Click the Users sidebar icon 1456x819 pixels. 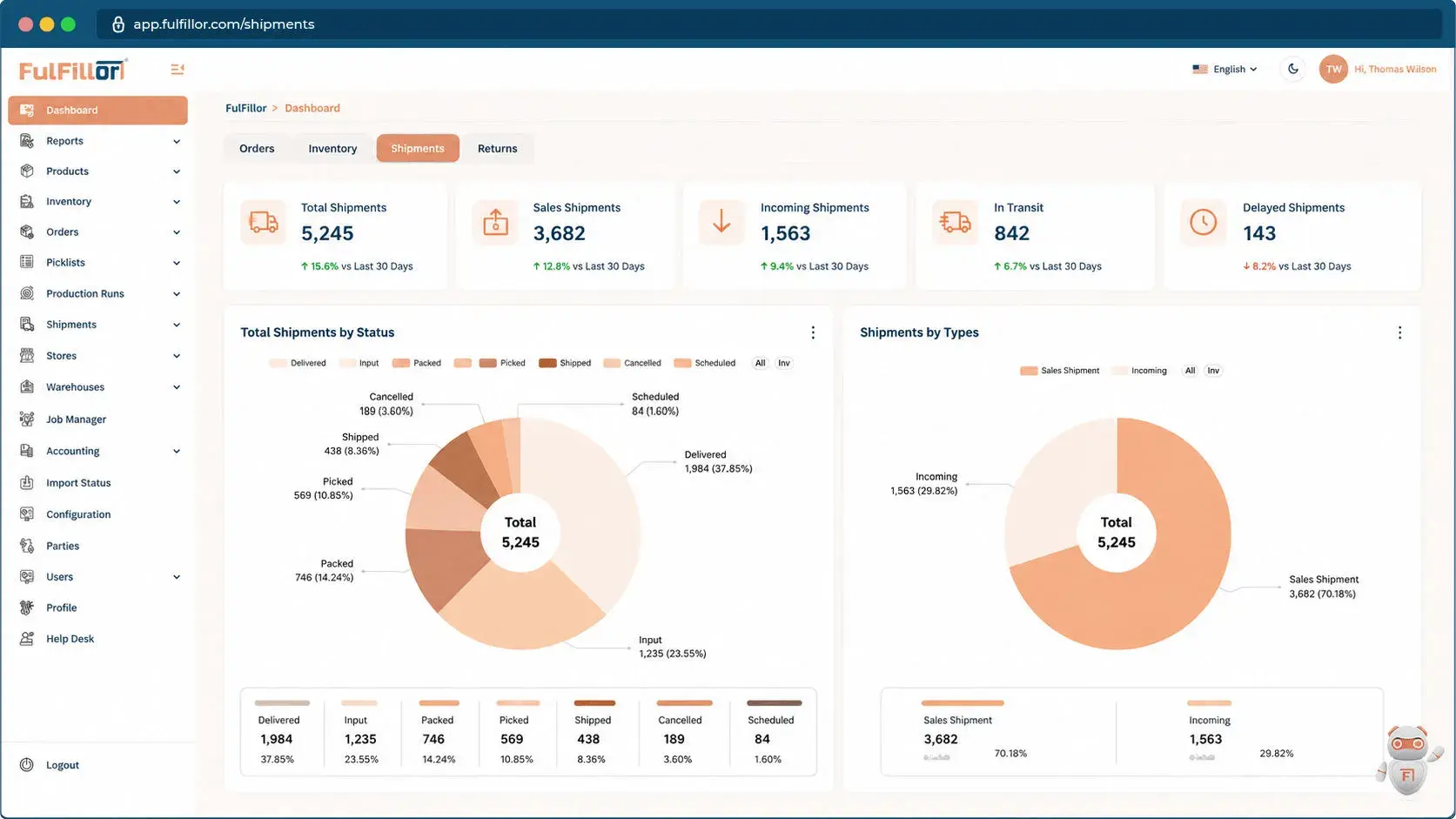click(x=27, y=577)
